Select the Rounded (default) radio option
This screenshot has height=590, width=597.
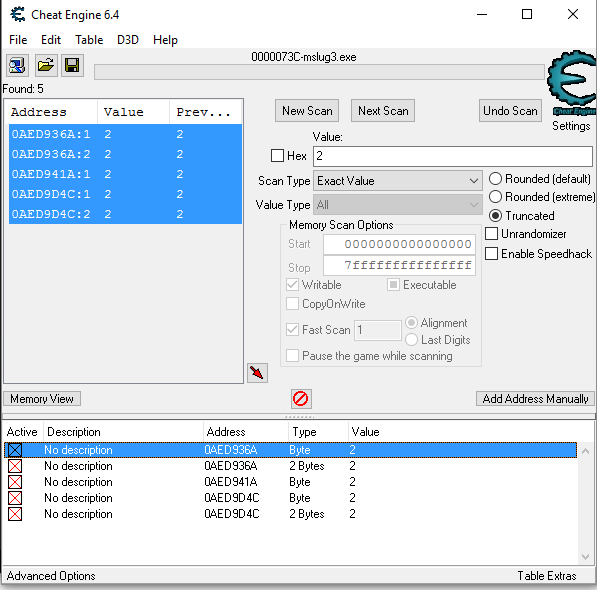[x=495, y=179]
